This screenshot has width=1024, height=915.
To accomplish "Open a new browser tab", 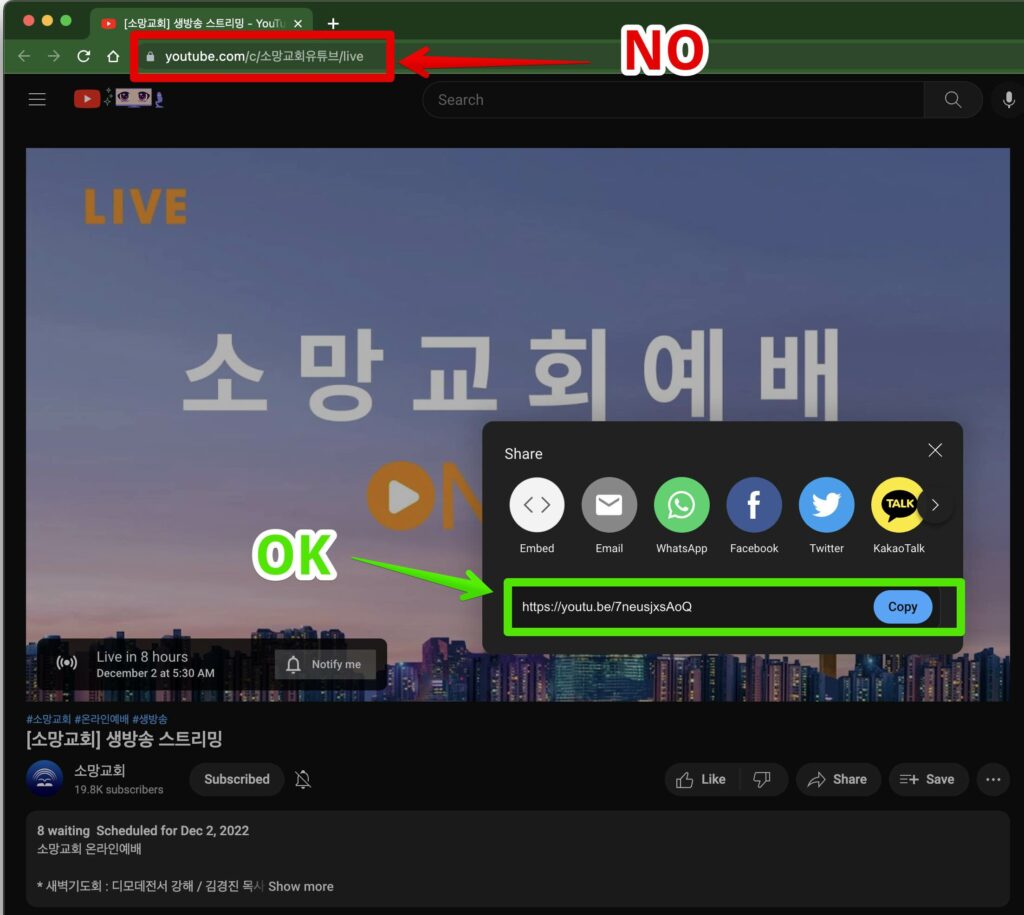I will (x=333, y=24).
